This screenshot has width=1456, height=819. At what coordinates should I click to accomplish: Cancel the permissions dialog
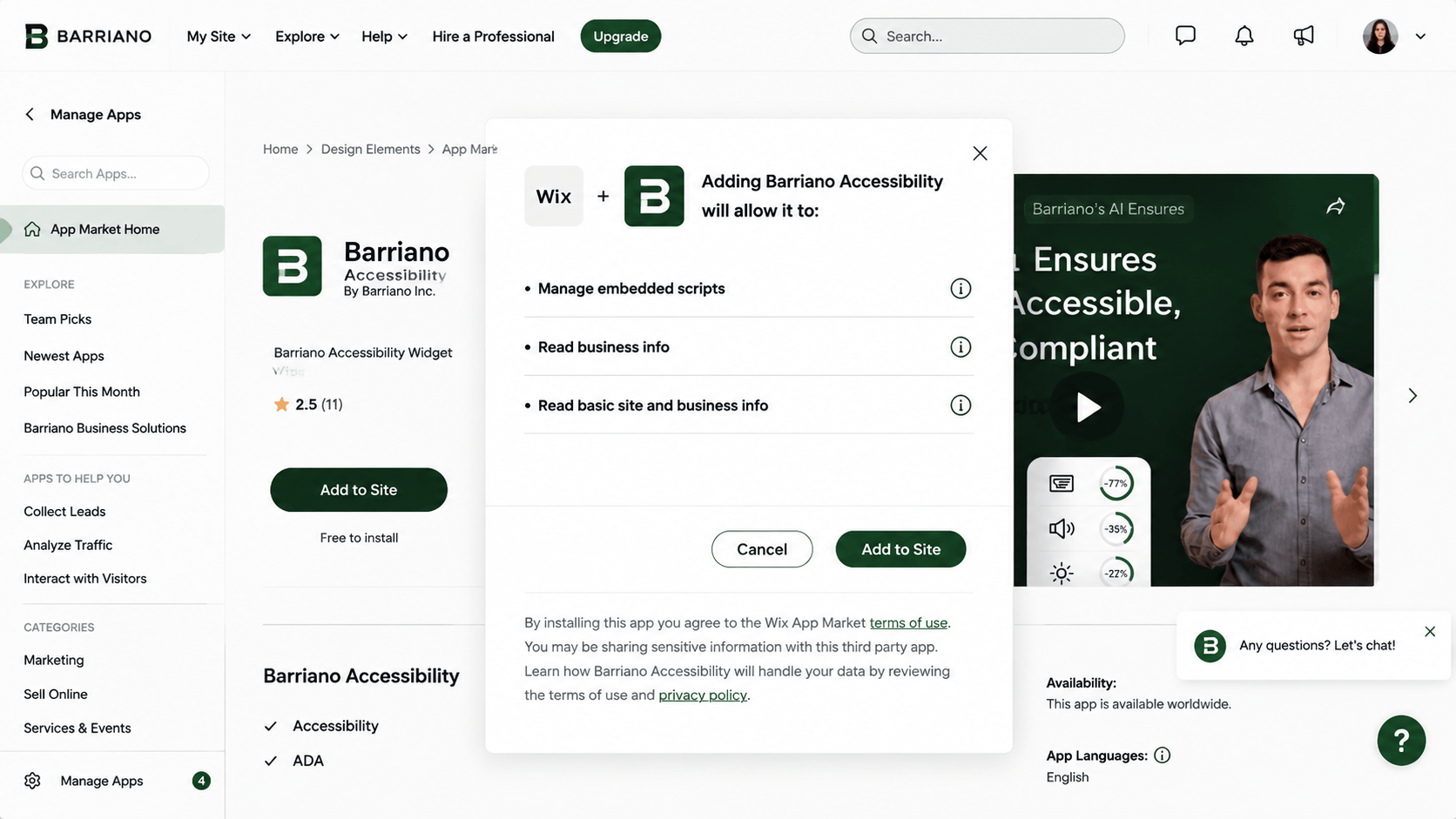coord(762,549)
